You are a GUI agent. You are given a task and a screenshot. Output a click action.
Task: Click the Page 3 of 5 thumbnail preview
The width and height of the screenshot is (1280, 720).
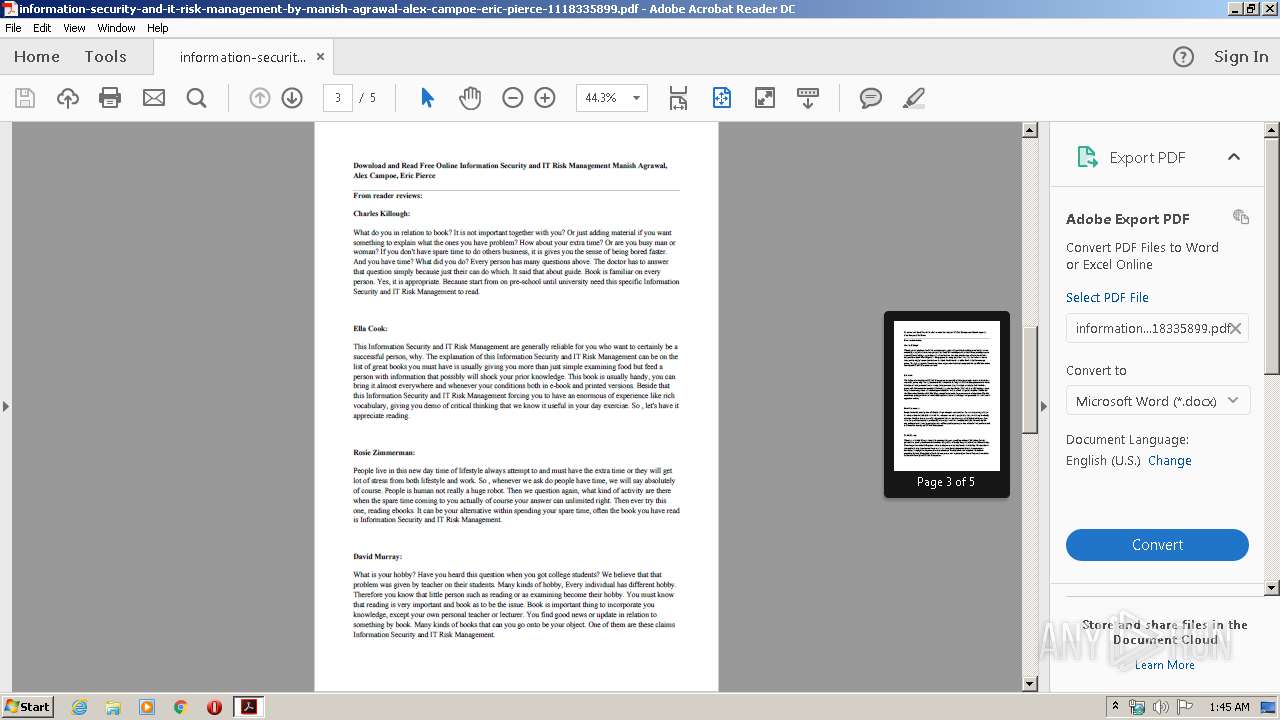[x=947, y=404]
